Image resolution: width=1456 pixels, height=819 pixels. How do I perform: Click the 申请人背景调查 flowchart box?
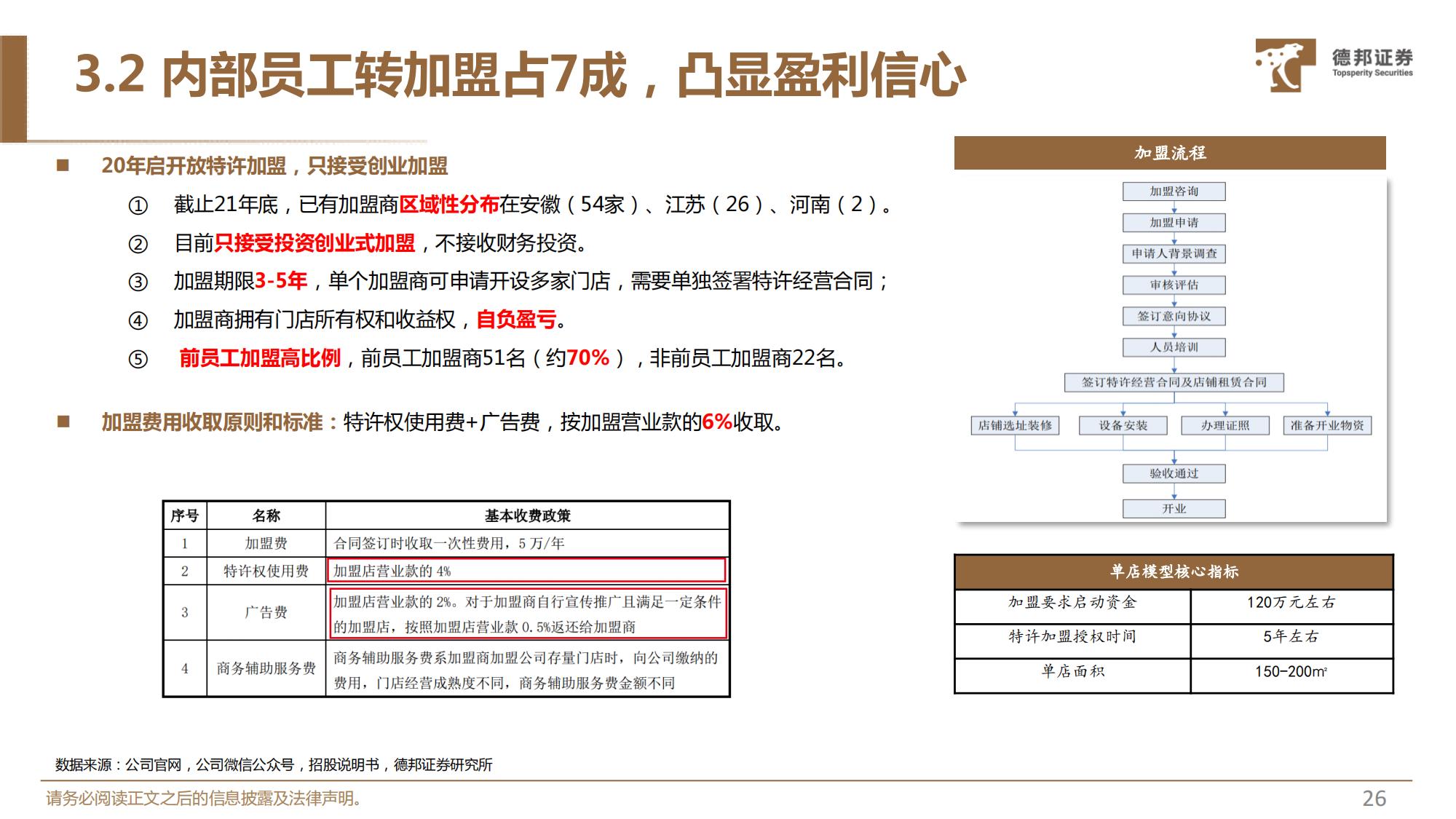pyautogui.click(x=1174, y=253)
